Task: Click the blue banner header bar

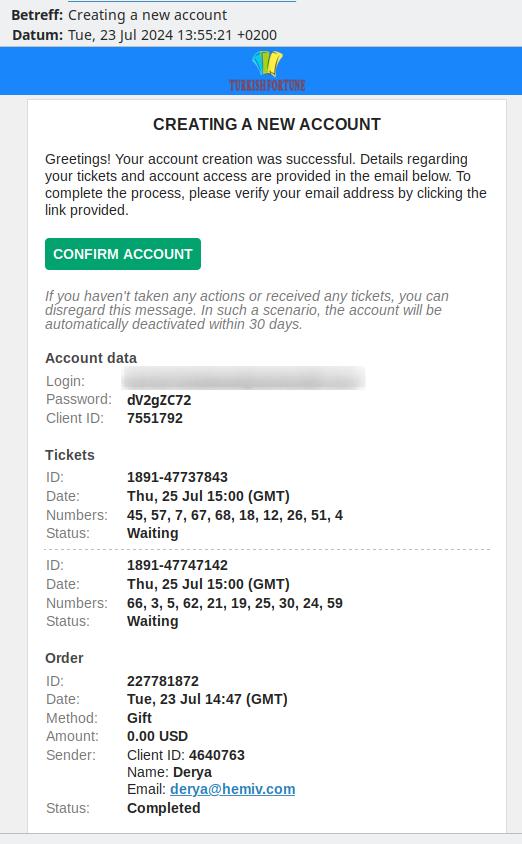Action: [261, 71]
